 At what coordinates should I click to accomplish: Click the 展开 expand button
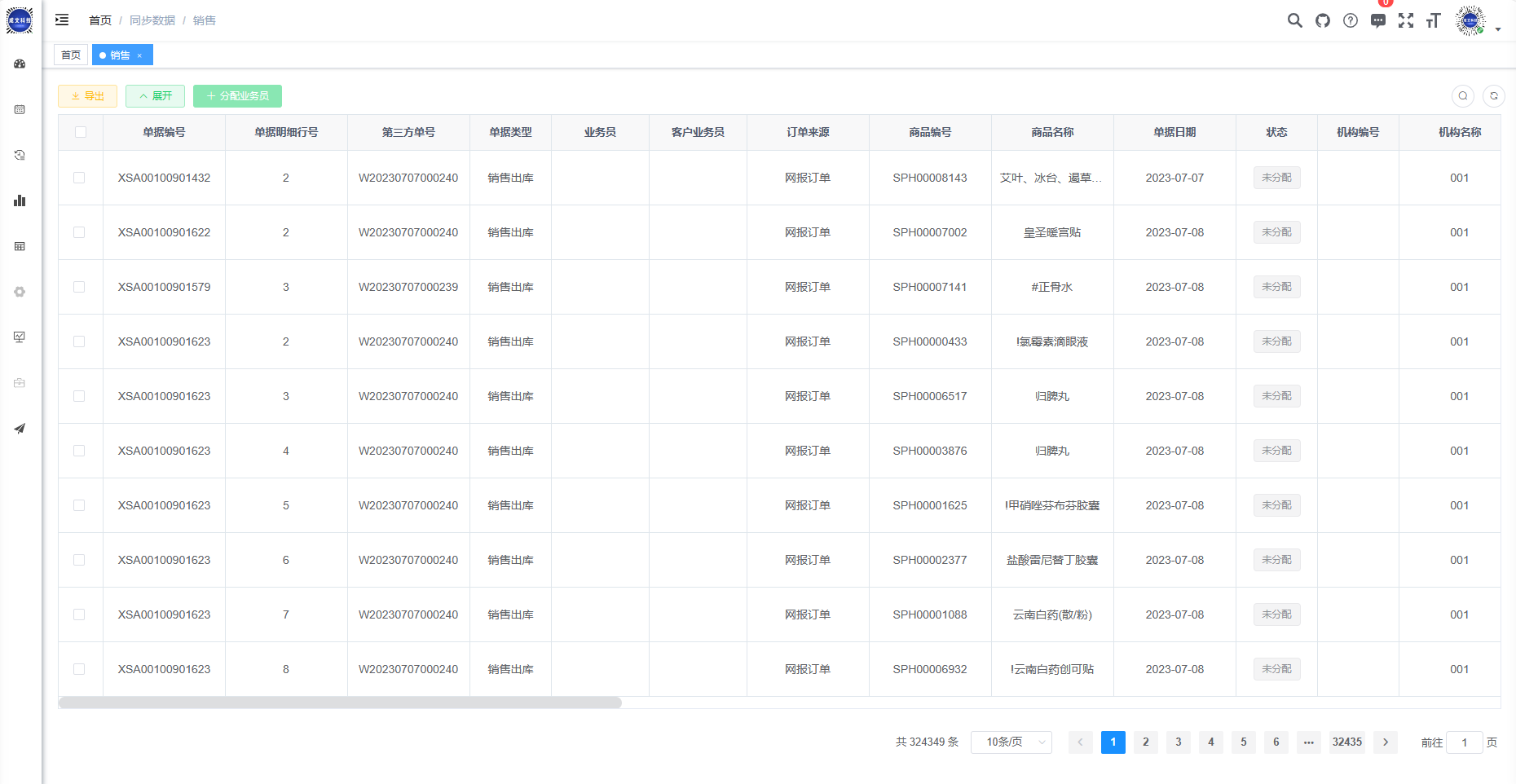(155, 96)
